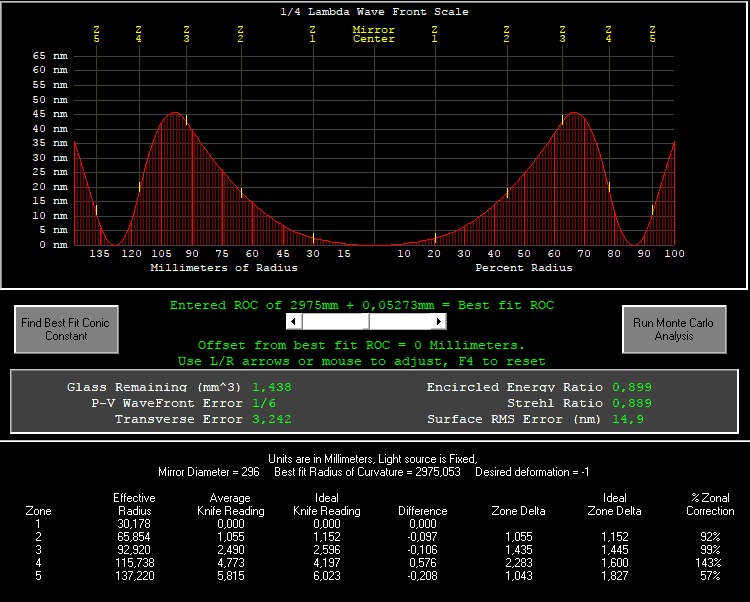Click Best fit Radius of Curvature text
Screen dimensions: 750x602
point(367,472)
